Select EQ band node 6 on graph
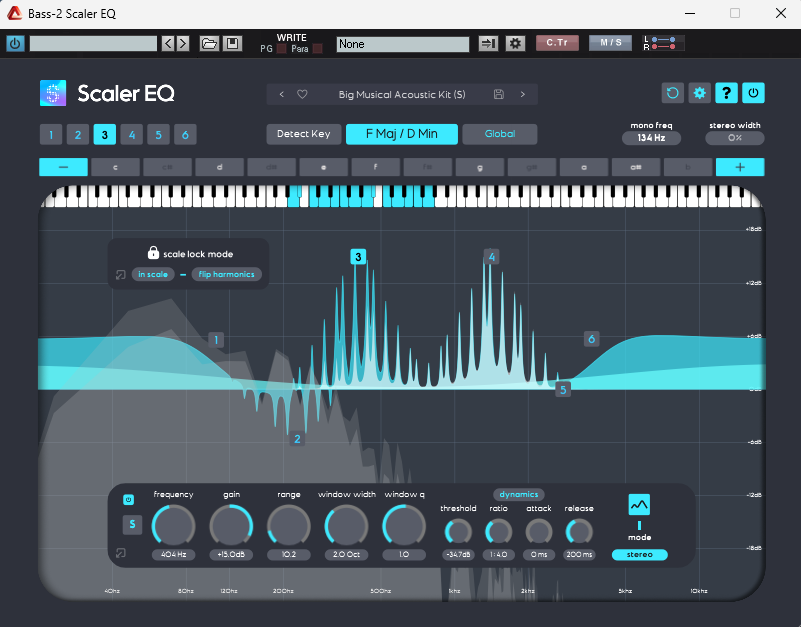Screen dimensions: 801x627 coord(592,339)
